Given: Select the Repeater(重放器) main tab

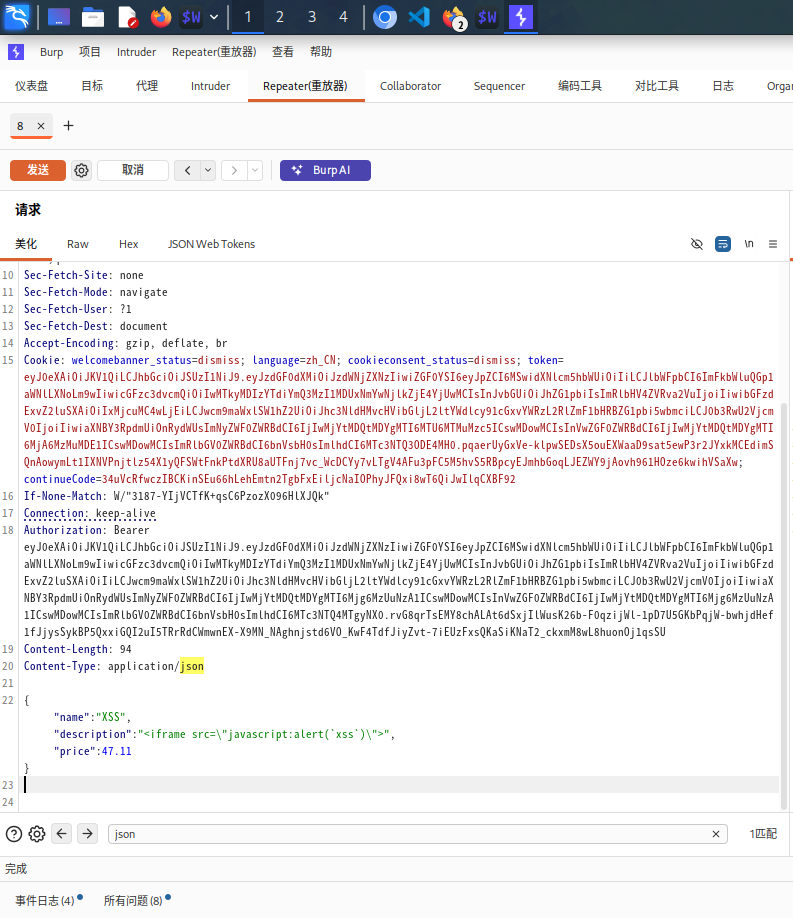Looking at the screenshot, I should [305, 86].
